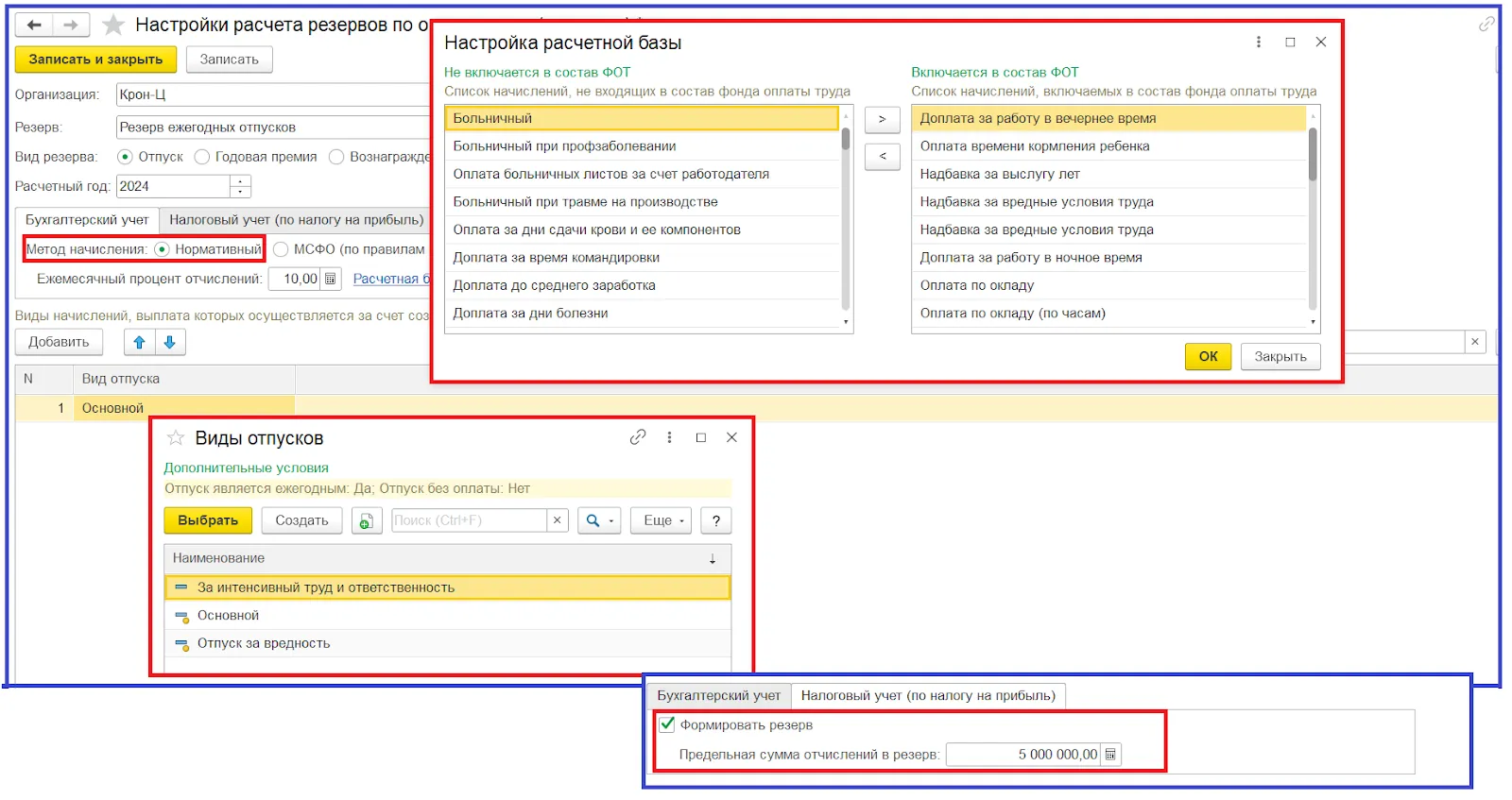
Task: Choose the МСФО accrual method radio button
Action: (281, 249)
